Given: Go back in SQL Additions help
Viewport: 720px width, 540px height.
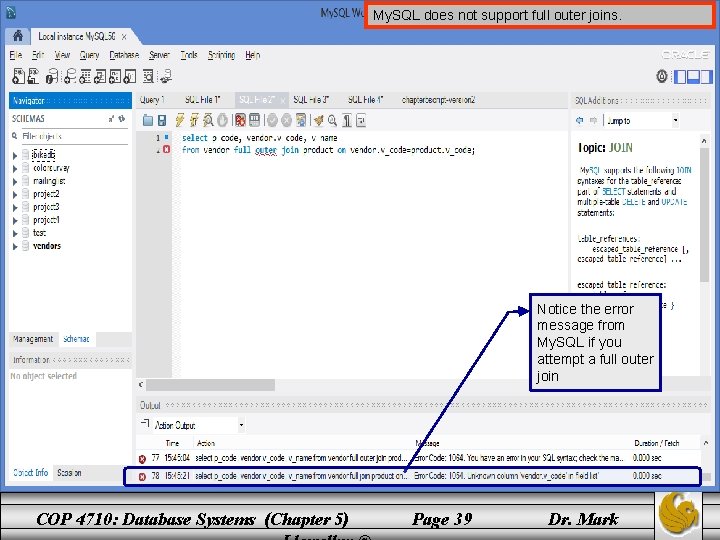Looking at the screenshot, I should tap(579, 120).
